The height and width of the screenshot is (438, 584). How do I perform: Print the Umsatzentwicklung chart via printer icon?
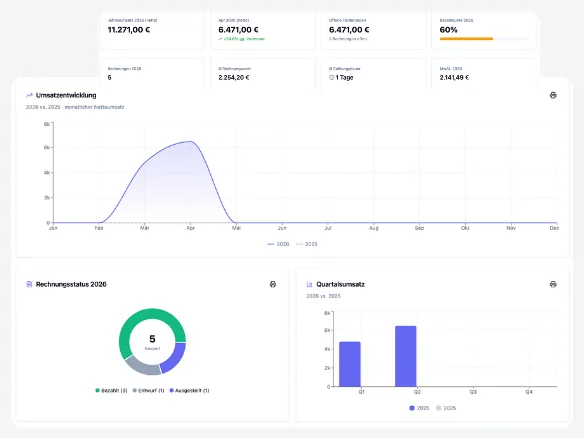pos(553,95)
